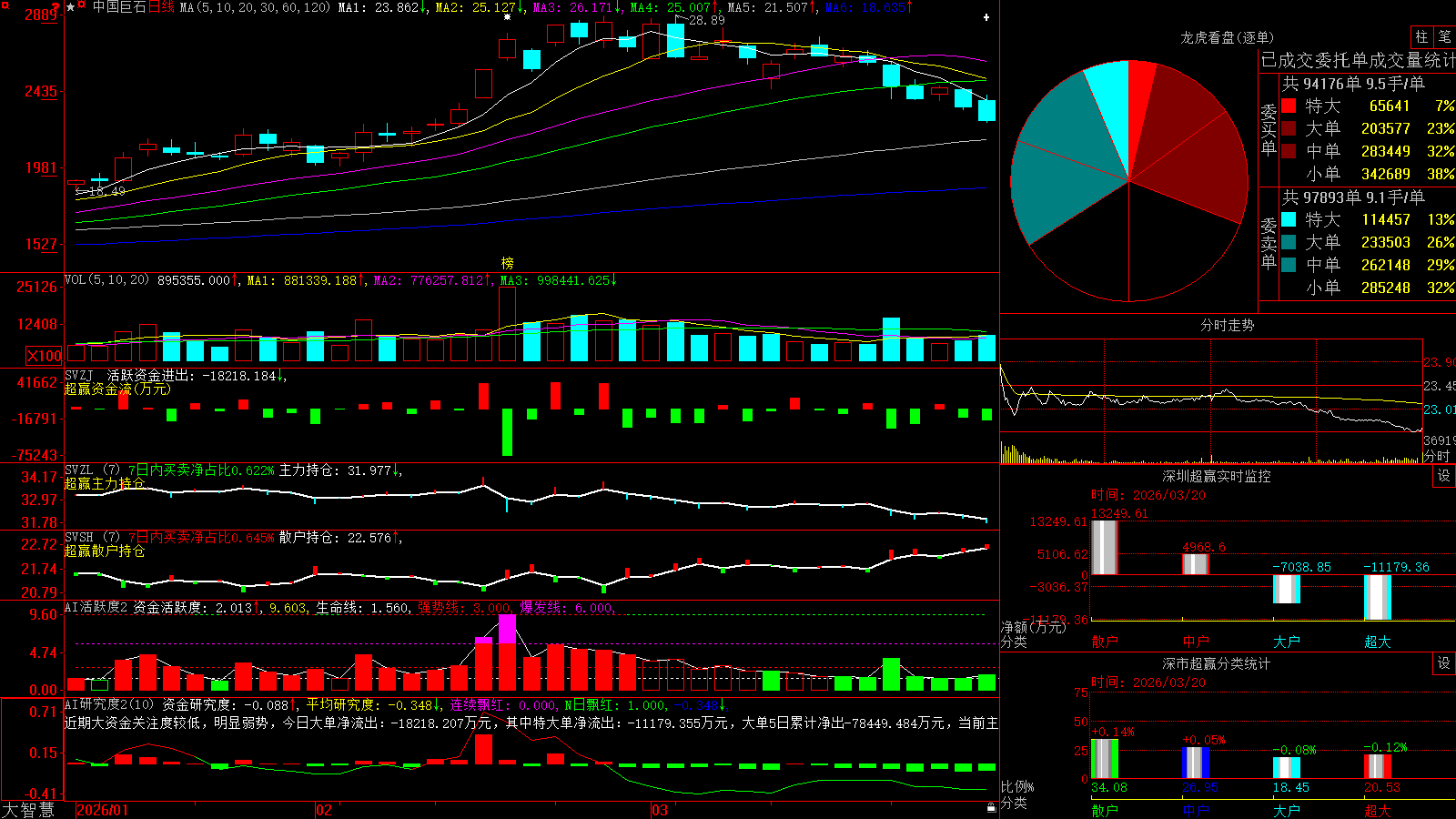1456x819 pixels.
Task: Click the teal 中单 sell order swatch
Action: click(x=1289, y=265)
